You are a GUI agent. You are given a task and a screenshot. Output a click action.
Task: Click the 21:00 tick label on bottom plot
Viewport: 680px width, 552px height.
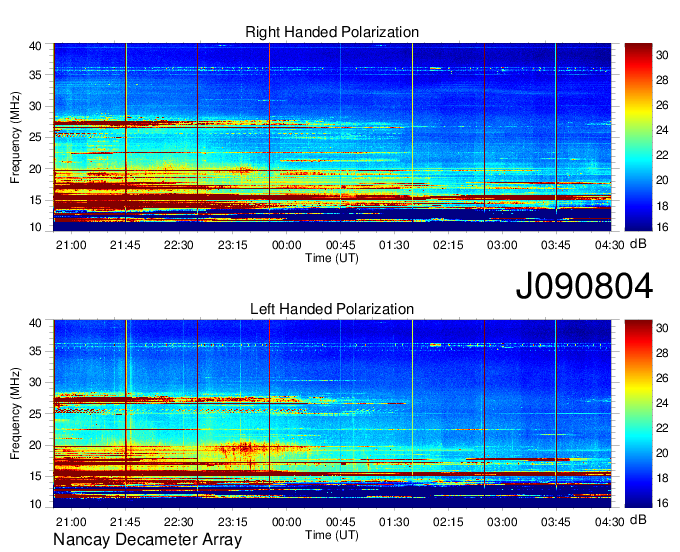pyautogui.click(x=71, y=522)
